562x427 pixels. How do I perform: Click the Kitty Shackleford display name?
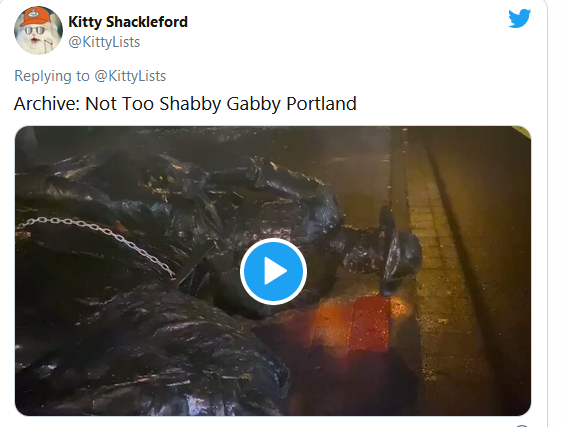coord(128,22)
